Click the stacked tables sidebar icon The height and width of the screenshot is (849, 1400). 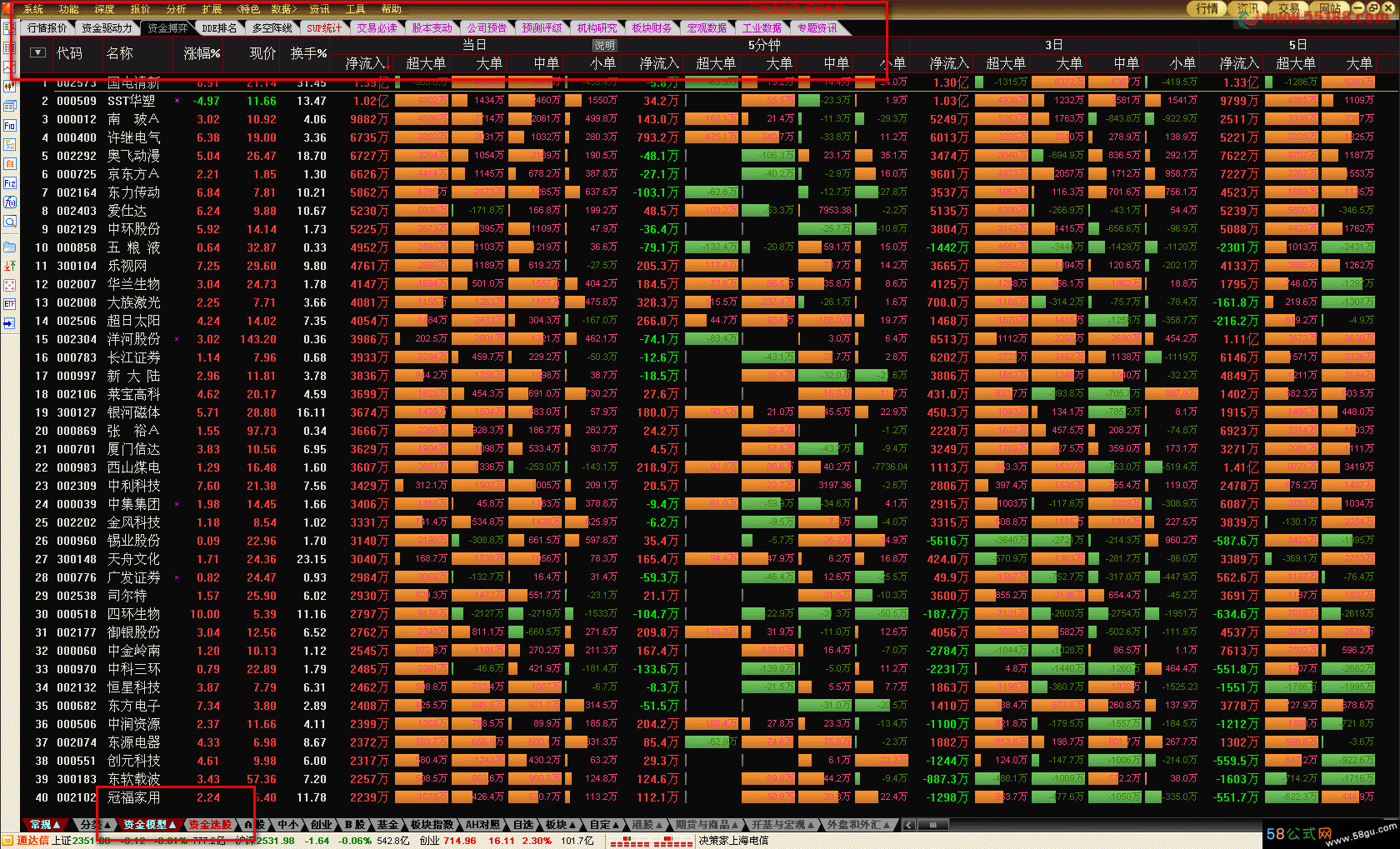pyautogui.click(x=9, y=106)
